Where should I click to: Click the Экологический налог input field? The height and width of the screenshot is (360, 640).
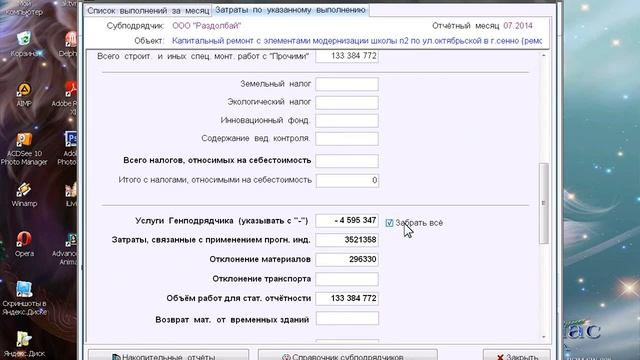tap(347, 102)
